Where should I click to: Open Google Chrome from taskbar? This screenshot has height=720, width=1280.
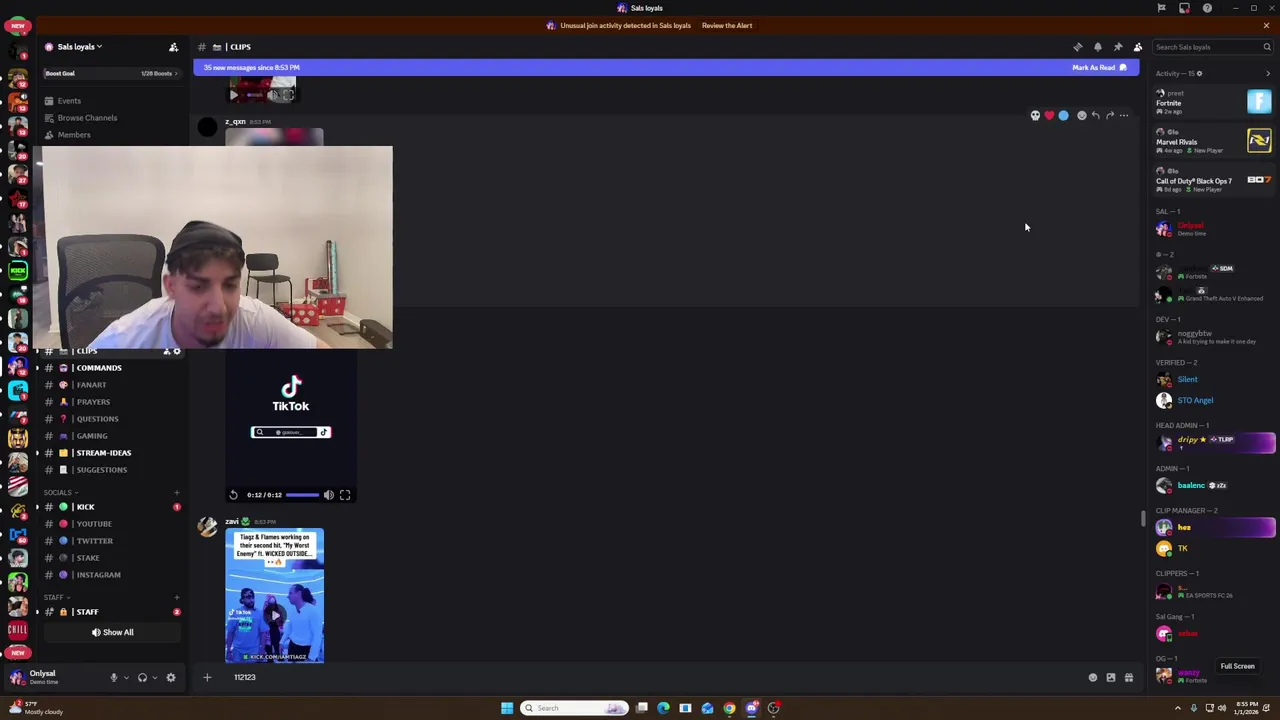729,708
